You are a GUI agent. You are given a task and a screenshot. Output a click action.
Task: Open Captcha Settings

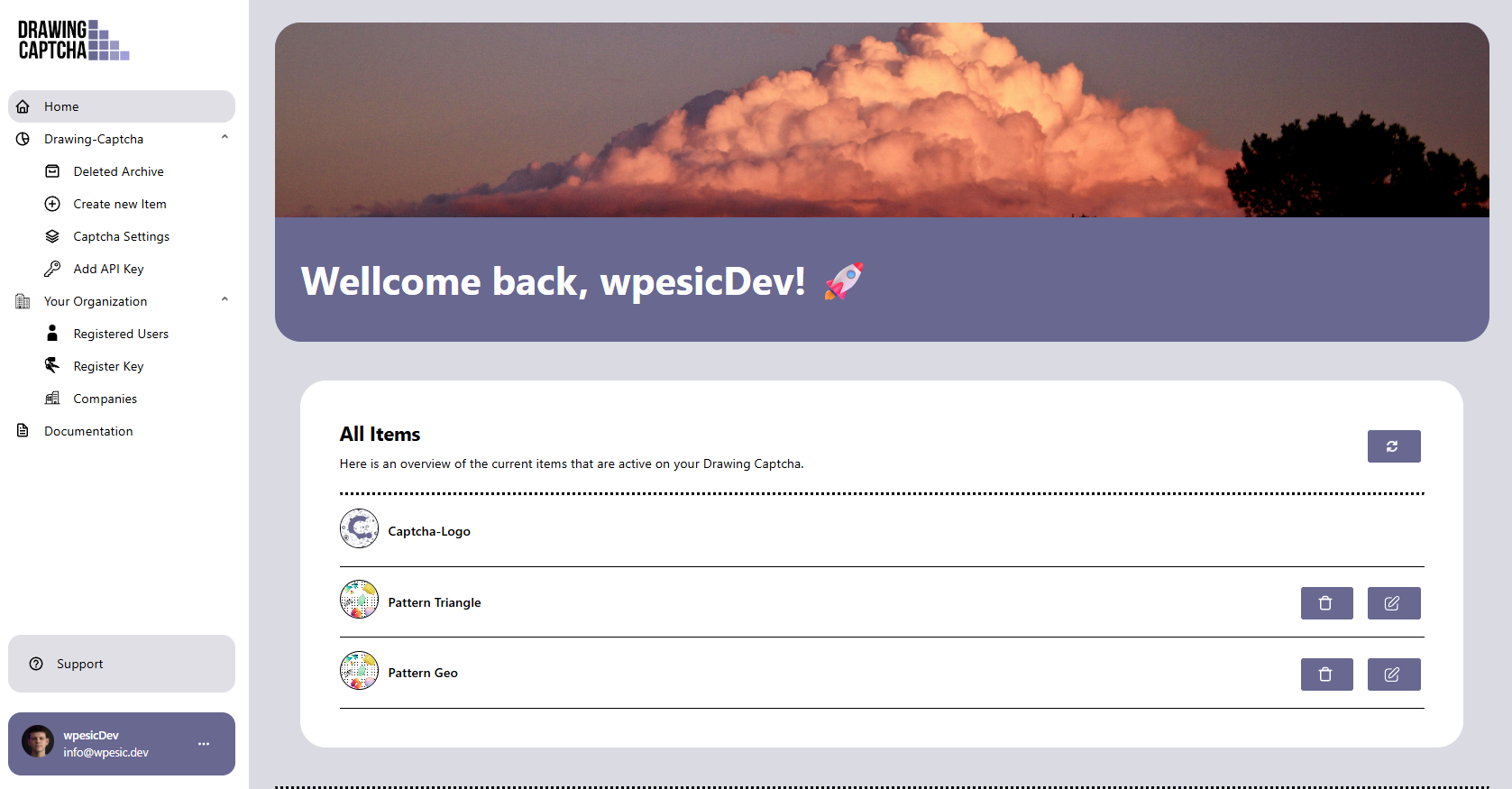click(x=121, y=236)
